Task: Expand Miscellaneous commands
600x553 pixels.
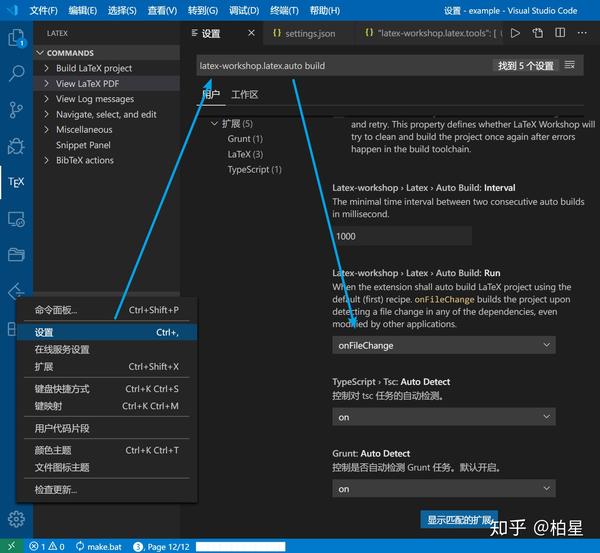Action: 107,129
